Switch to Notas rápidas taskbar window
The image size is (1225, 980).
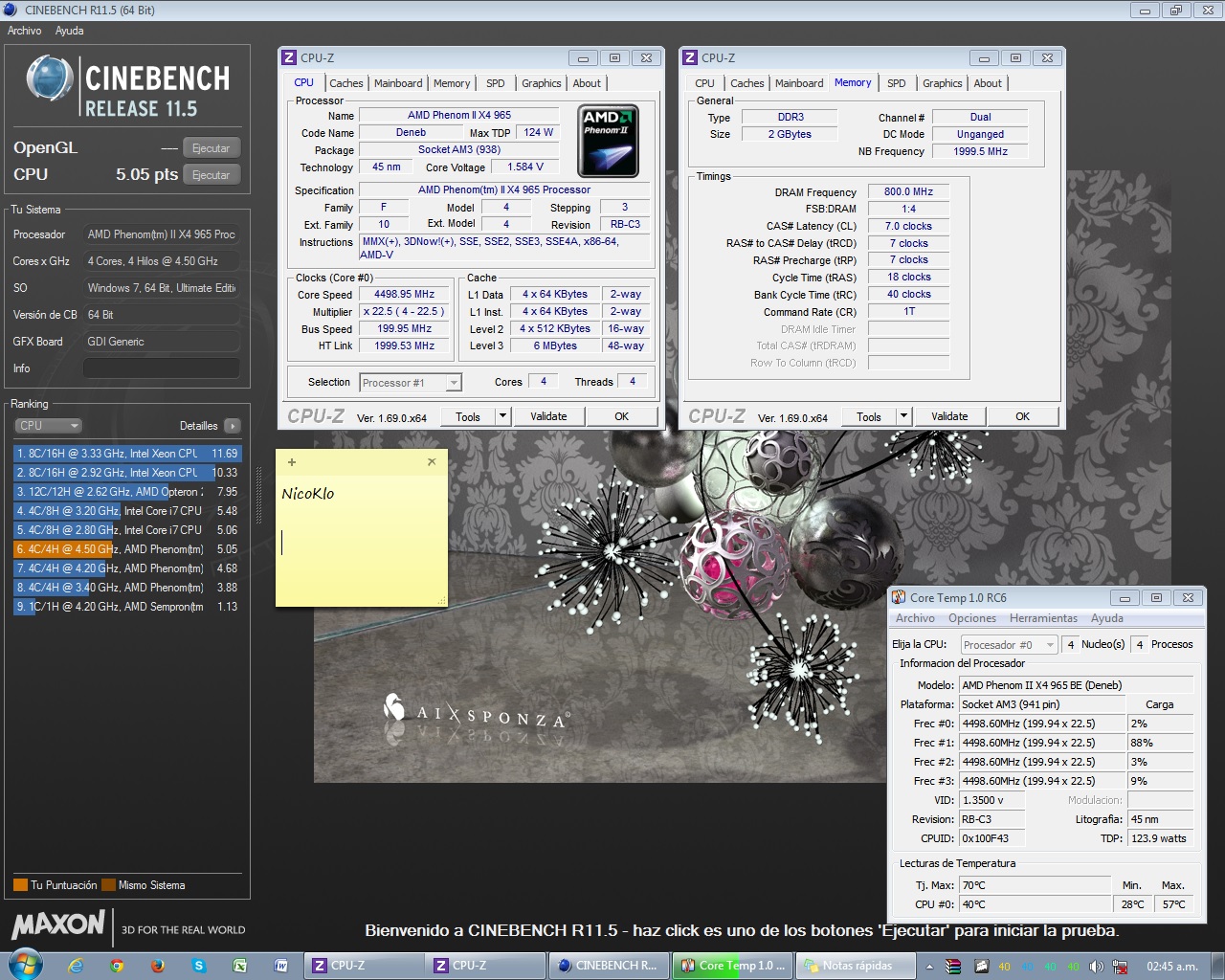[x=855, y=966]
